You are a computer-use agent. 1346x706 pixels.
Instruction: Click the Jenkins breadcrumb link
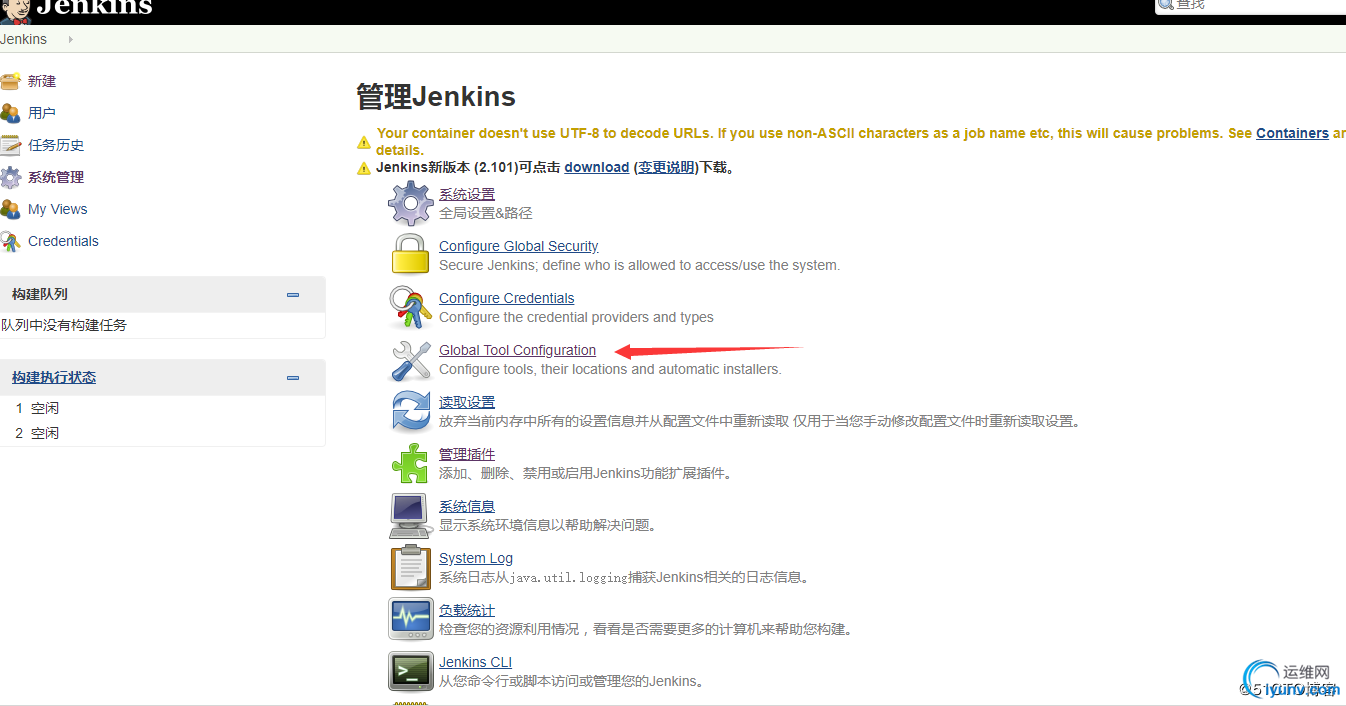24,39
